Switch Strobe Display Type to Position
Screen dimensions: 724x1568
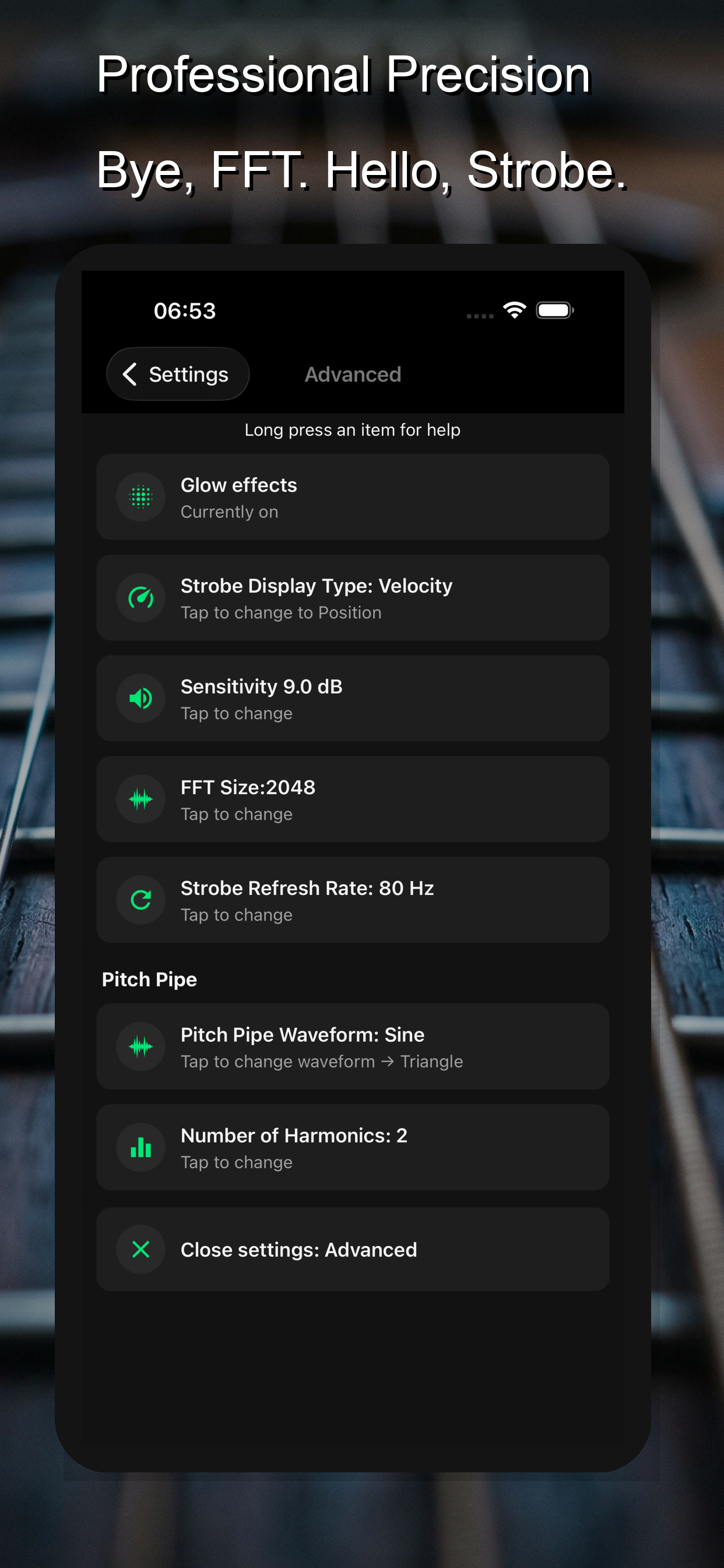point(353,598)
